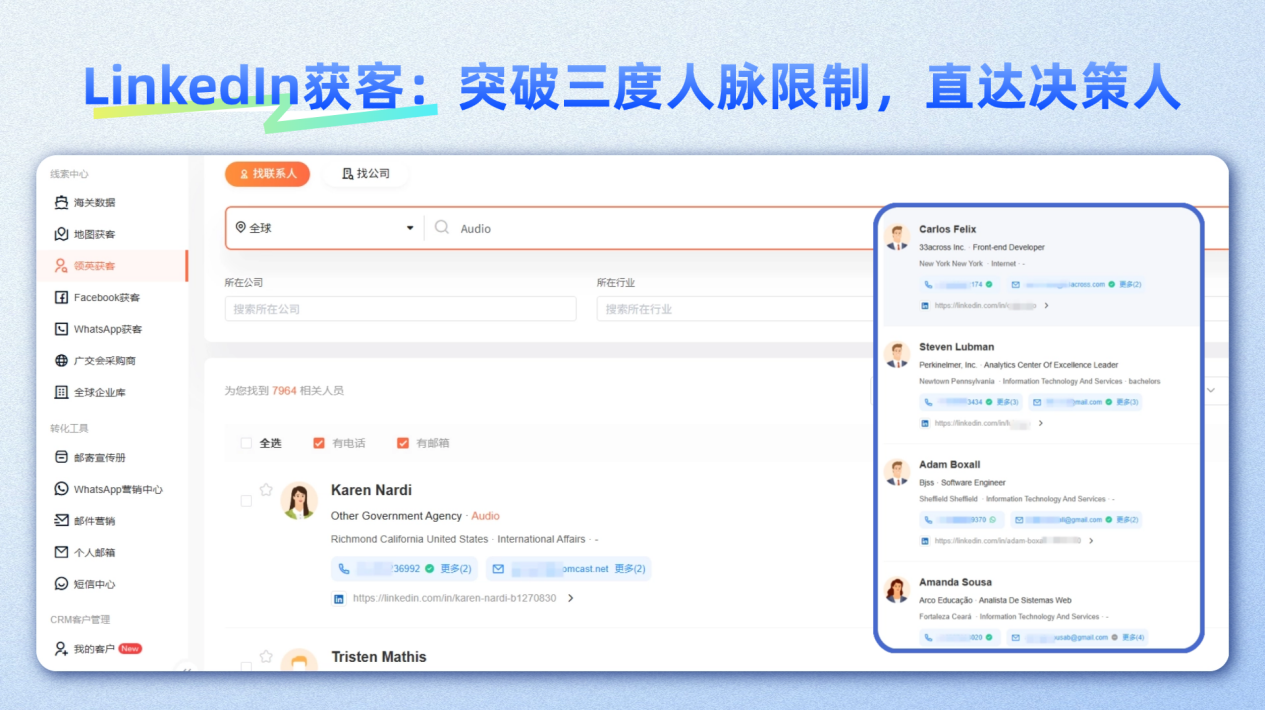1265x710 pixels.
Task: Open 广交会采购商 globe entry
Action: (95, 361)
